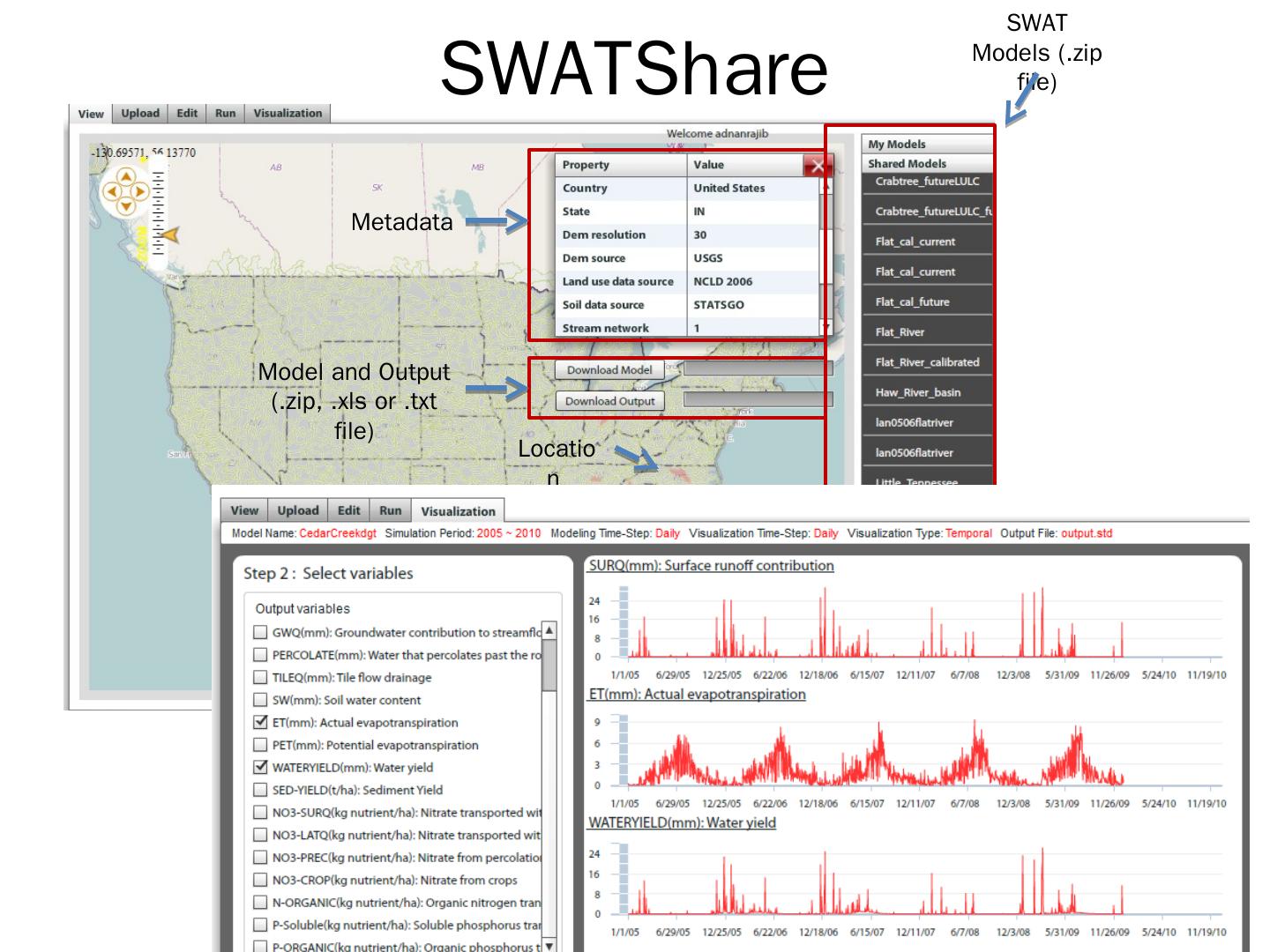
Task: Check the PERCOLATE variable checkbox
Action: [x=260, y=655]
